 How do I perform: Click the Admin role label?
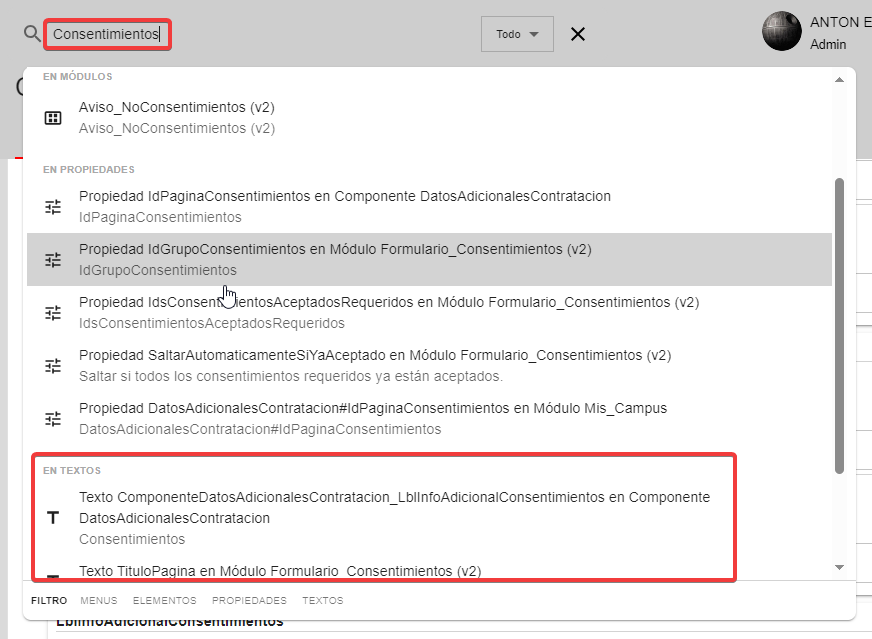tap(828, 44)
